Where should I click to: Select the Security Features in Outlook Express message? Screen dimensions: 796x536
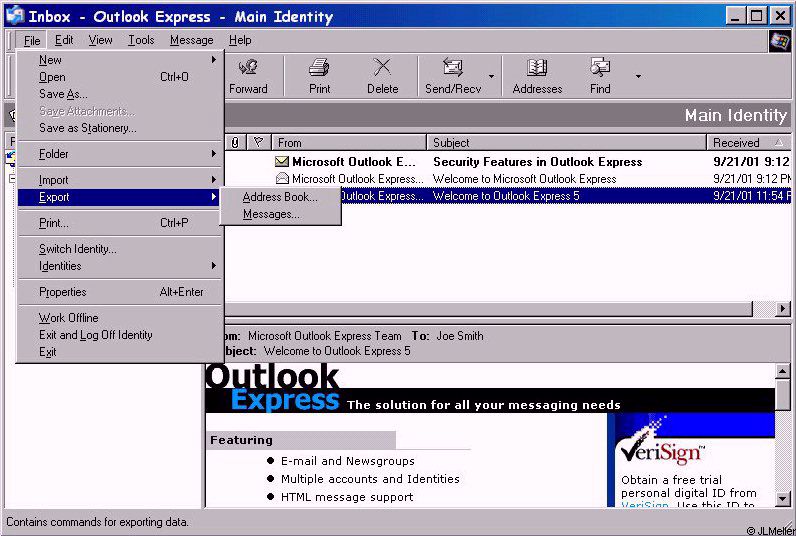(508, 161)
